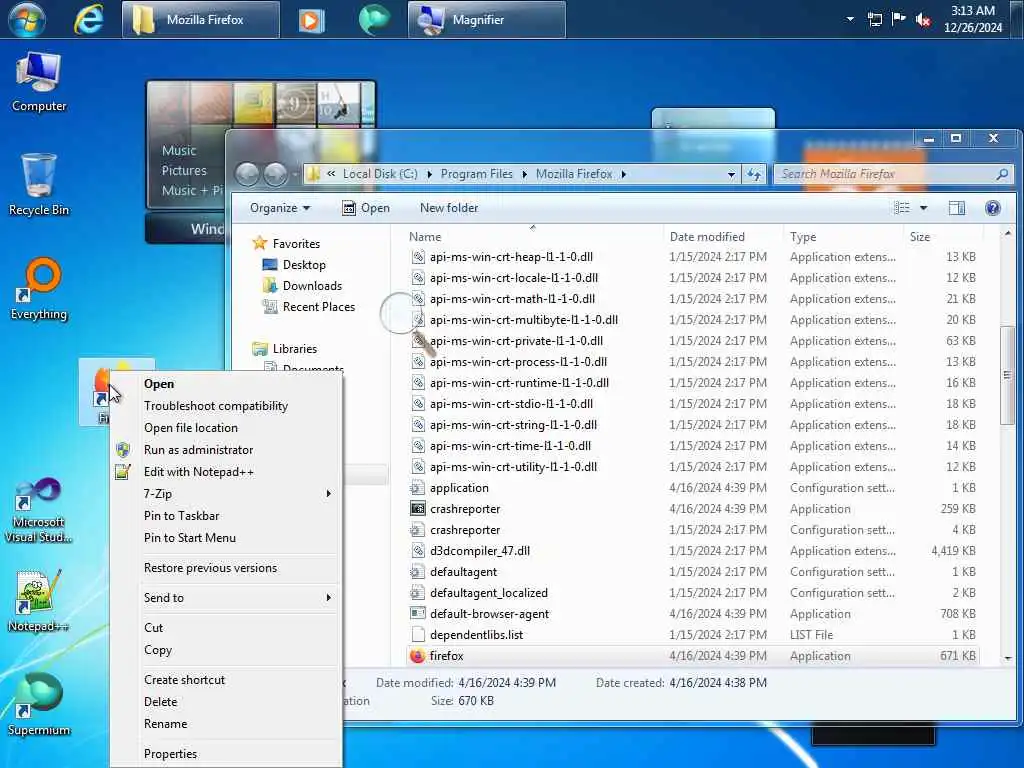Expand the 7-Zip submenu
Image resolution: width=1024 pixels, height=768 pixels.
pos(226,494)
